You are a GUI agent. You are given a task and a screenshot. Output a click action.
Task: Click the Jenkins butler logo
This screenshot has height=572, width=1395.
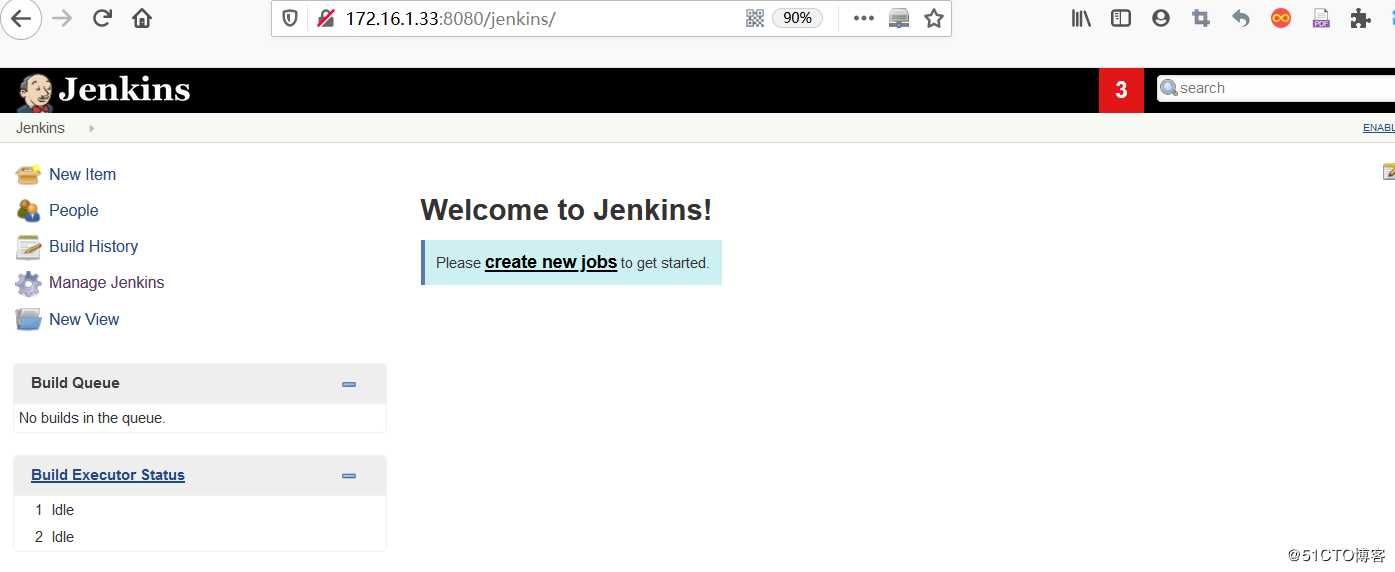click(35, 92)
